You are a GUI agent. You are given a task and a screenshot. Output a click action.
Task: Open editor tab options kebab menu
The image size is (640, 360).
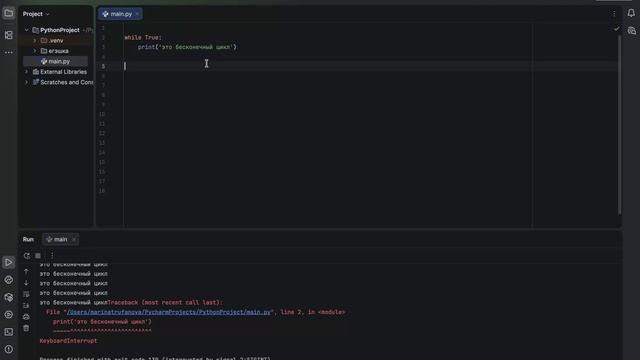[x=614, y=14]
